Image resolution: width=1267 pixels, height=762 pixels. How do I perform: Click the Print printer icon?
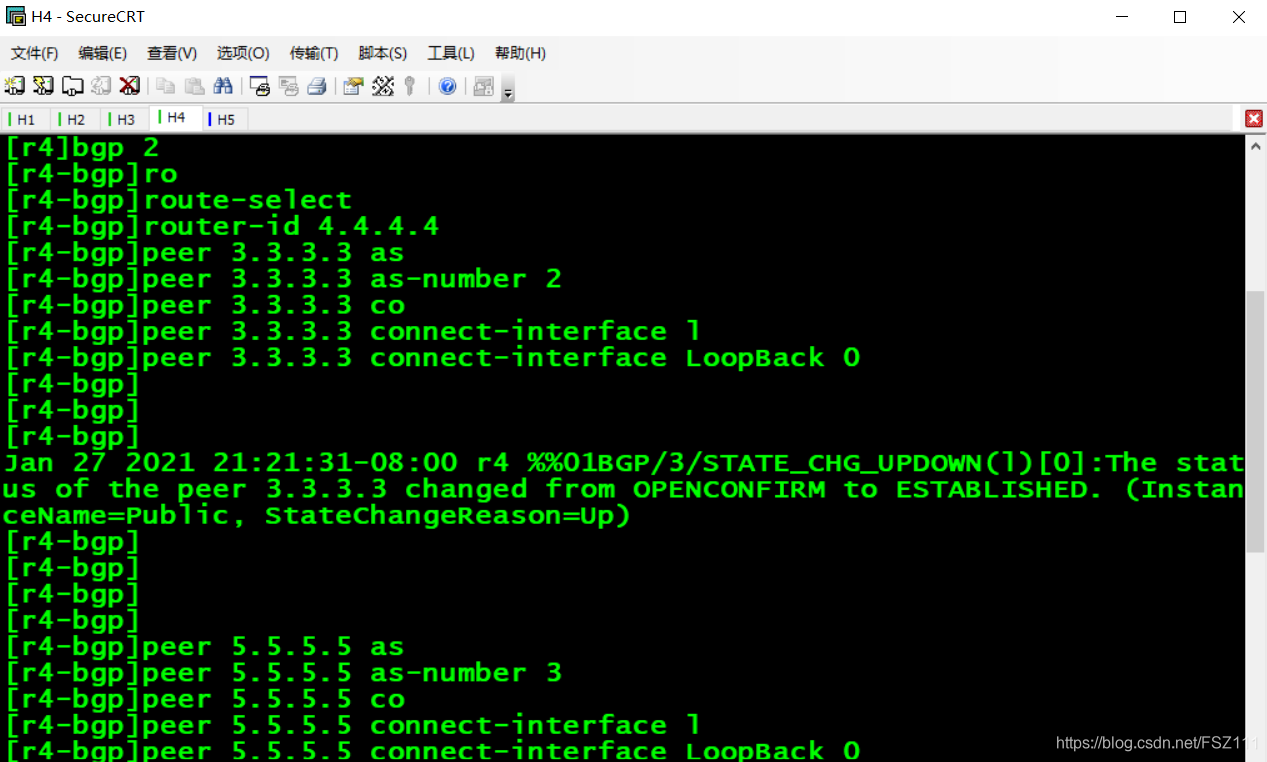click(x=317, y=86)
